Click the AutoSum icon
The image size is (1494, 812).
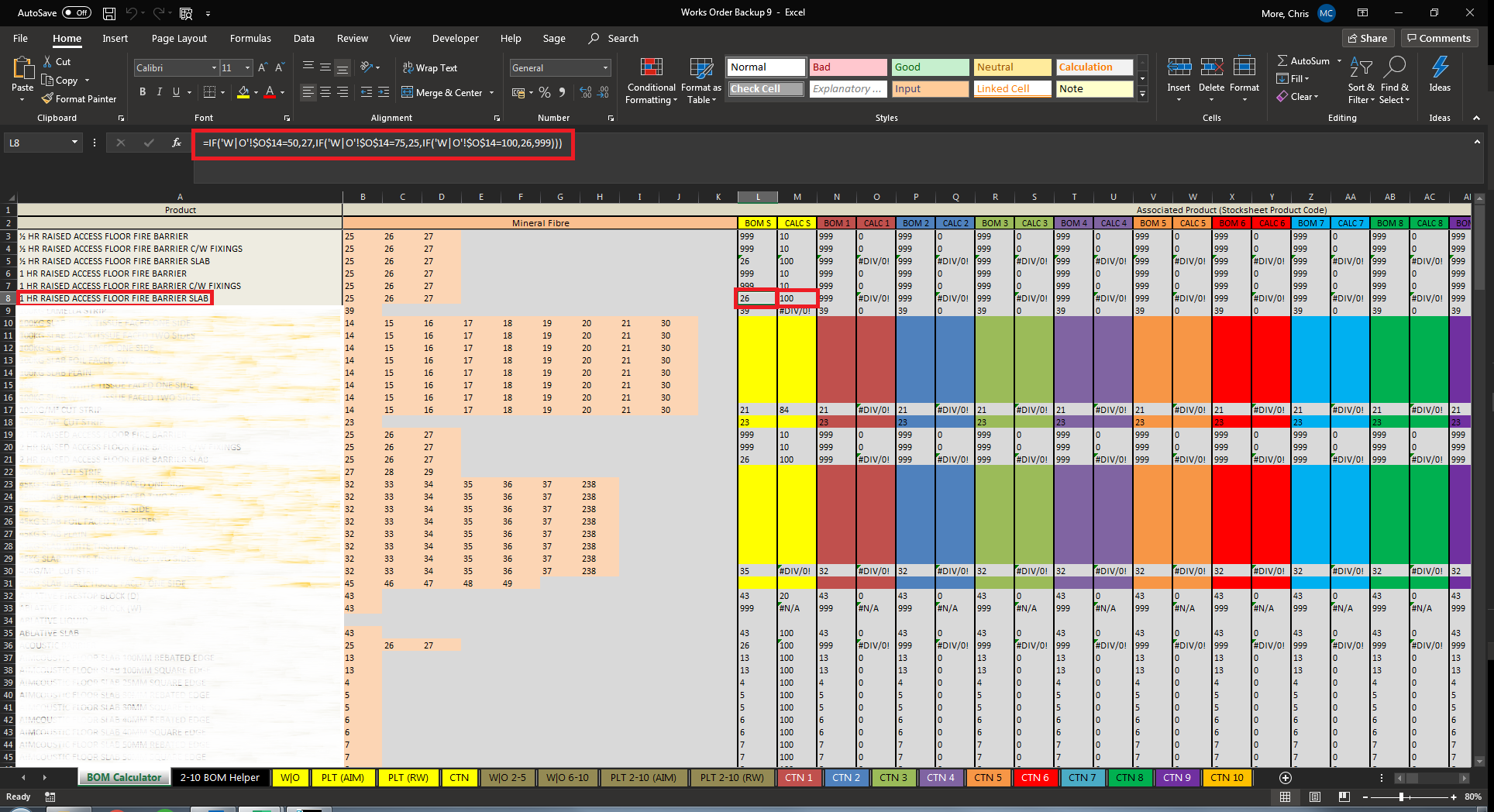click(1283, 61)
